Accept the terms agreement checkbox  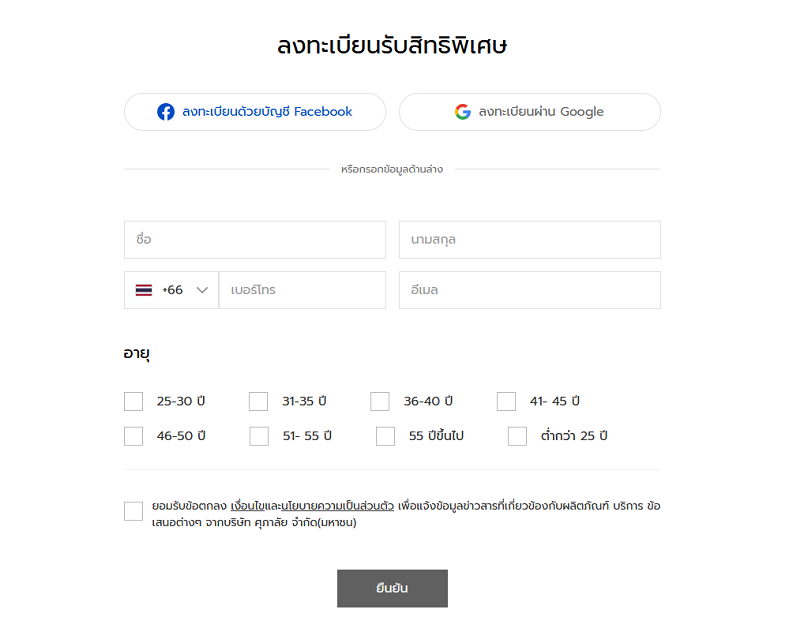pos(133,511)
